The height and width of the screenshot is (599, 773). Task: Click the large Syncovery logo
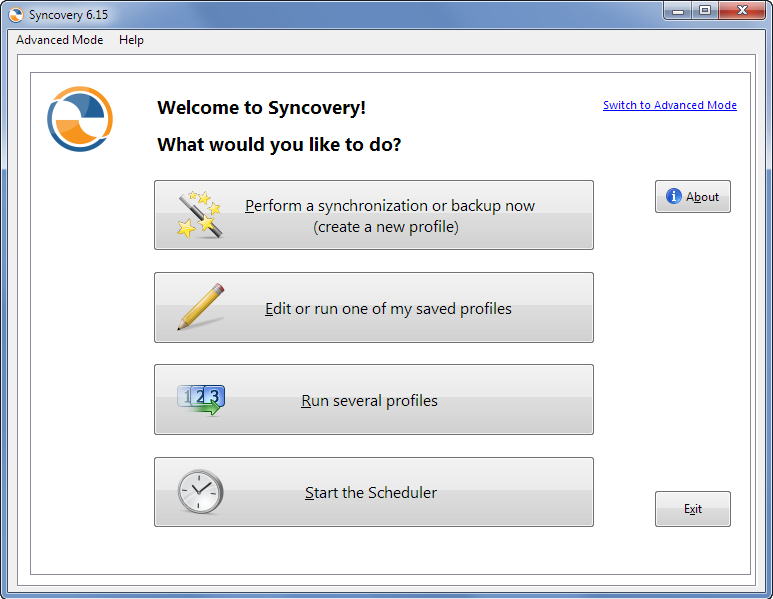pos(80,119)
